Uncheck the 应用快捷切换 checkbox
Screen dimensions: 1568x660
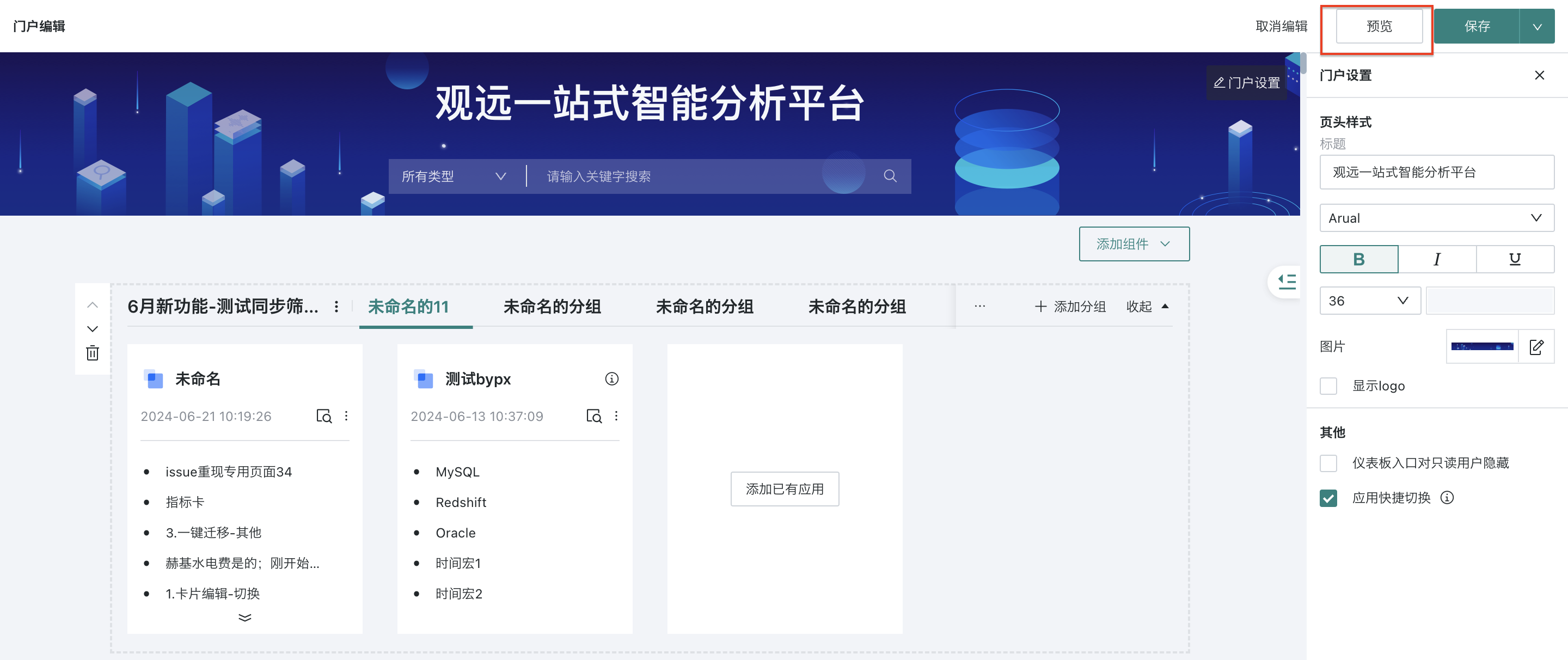click(x=1328, y=498)
